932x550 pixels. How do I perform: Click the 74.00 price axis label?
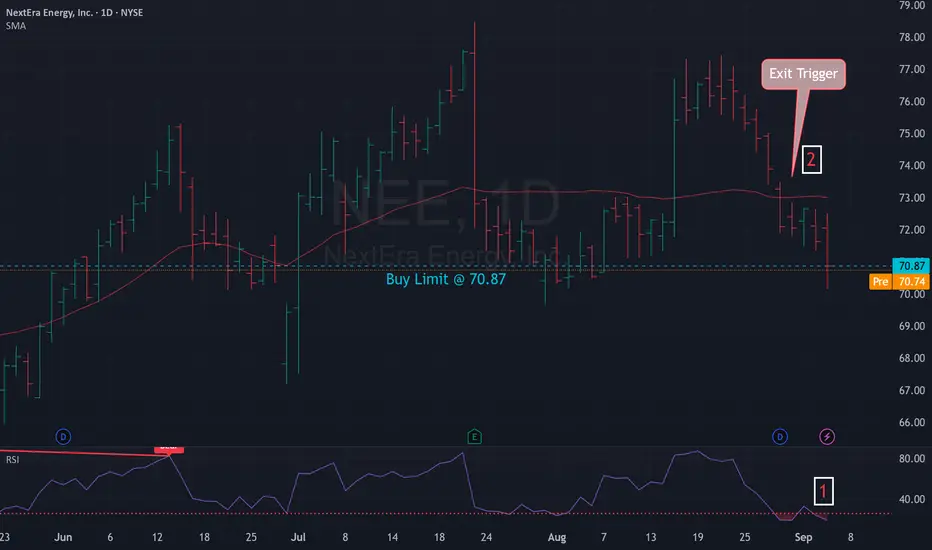coord(912,165)
